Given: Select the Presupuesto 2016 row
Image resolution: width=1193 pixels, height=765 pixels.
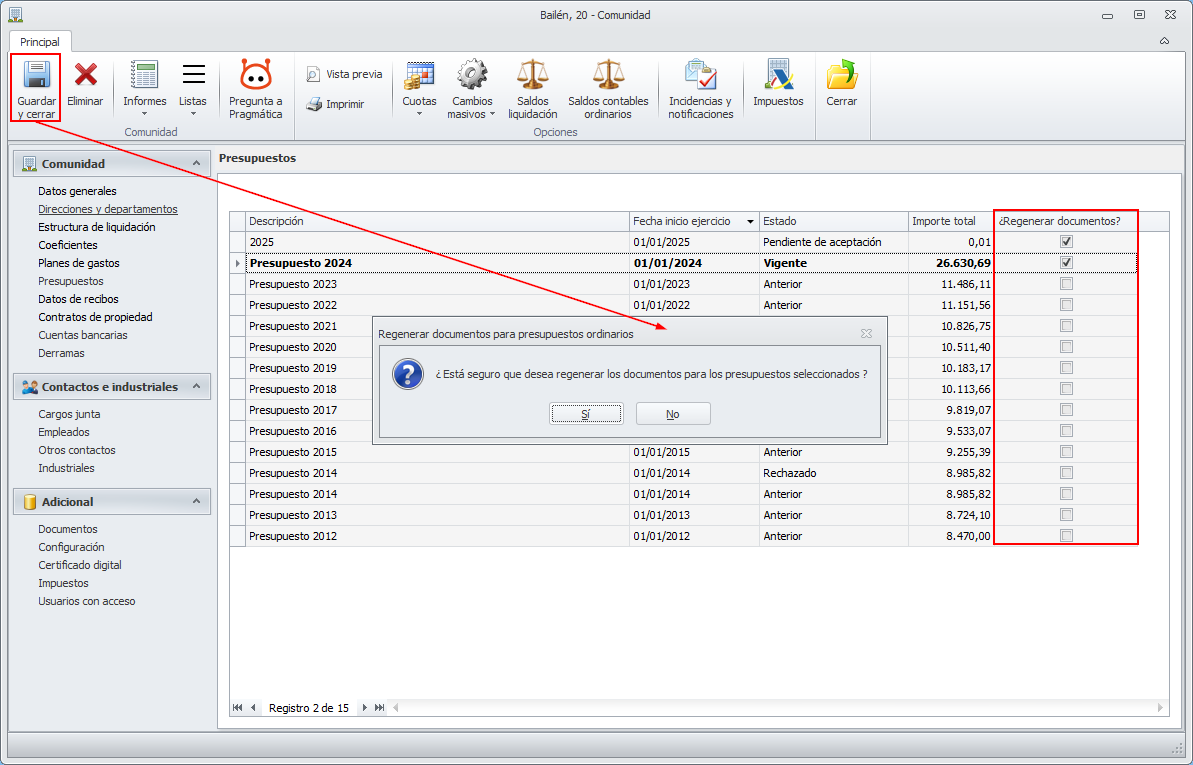Looking at the screenshot, I should (x=683, y=431).
